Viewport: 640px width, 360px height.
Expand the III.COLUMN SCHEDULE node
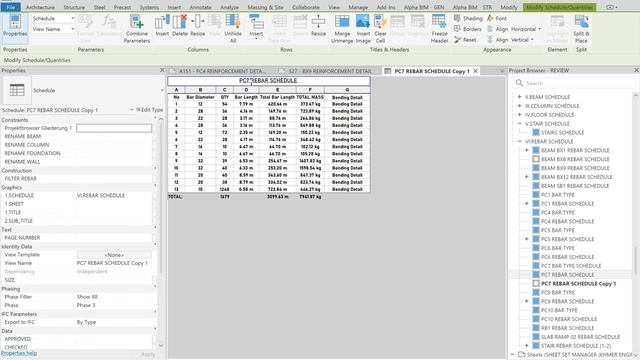[x=519, y=106]
